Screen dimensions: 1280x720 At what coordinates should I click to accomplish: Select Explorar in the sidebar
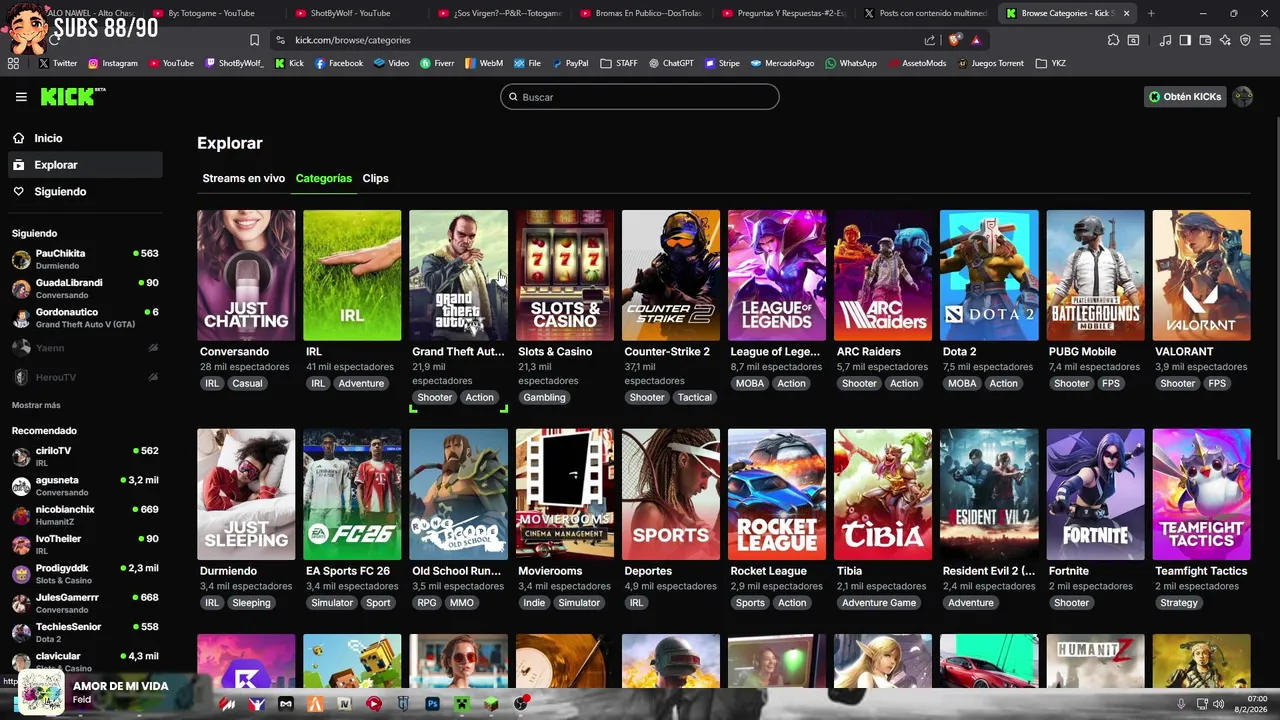85,165
